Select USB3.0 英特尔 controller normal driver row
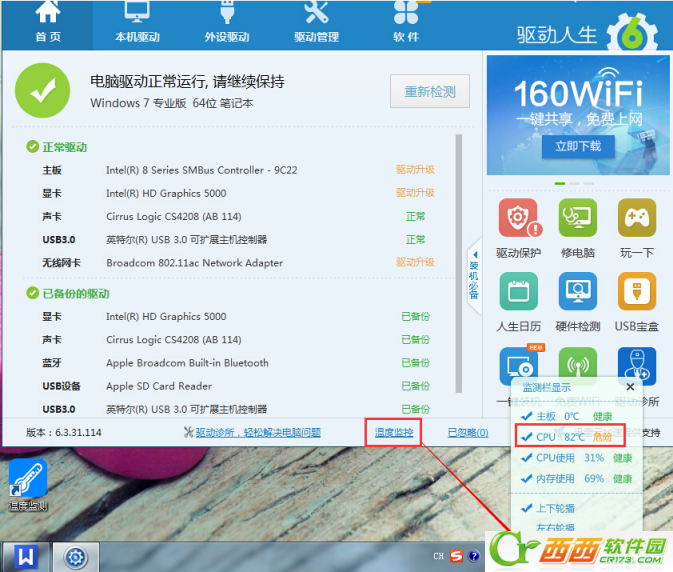Image resolution: width=673 pixels, height=572 pixels. 238,239
